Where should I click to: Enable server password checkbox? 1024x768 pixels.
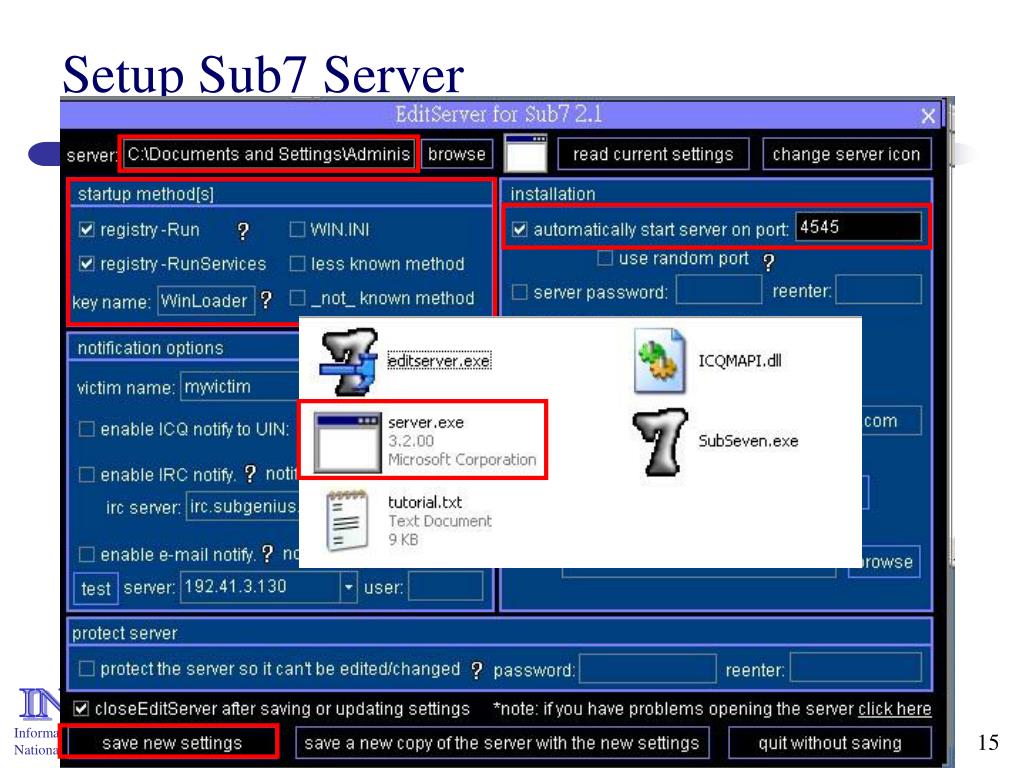pos(520,292)
